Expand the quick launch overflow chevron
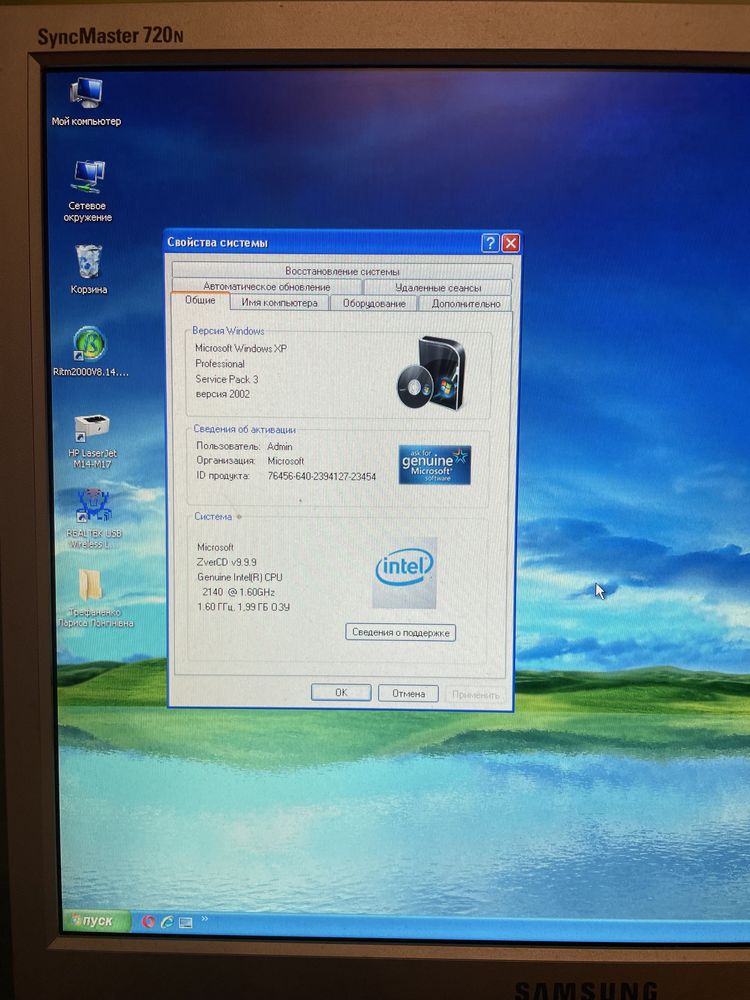 205,919
